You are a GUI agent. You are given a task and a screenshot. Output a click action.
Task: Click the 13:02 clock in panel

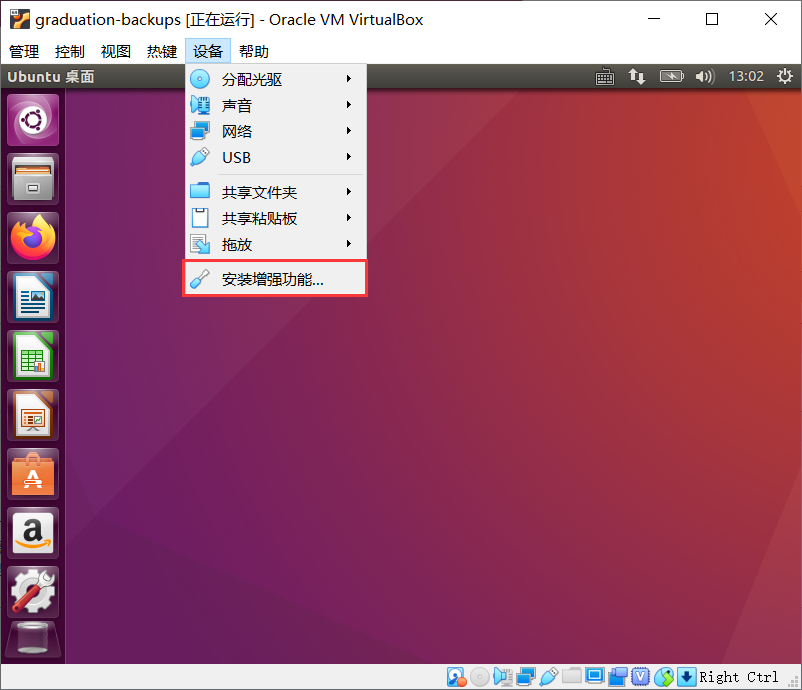[x=746, y=77]
